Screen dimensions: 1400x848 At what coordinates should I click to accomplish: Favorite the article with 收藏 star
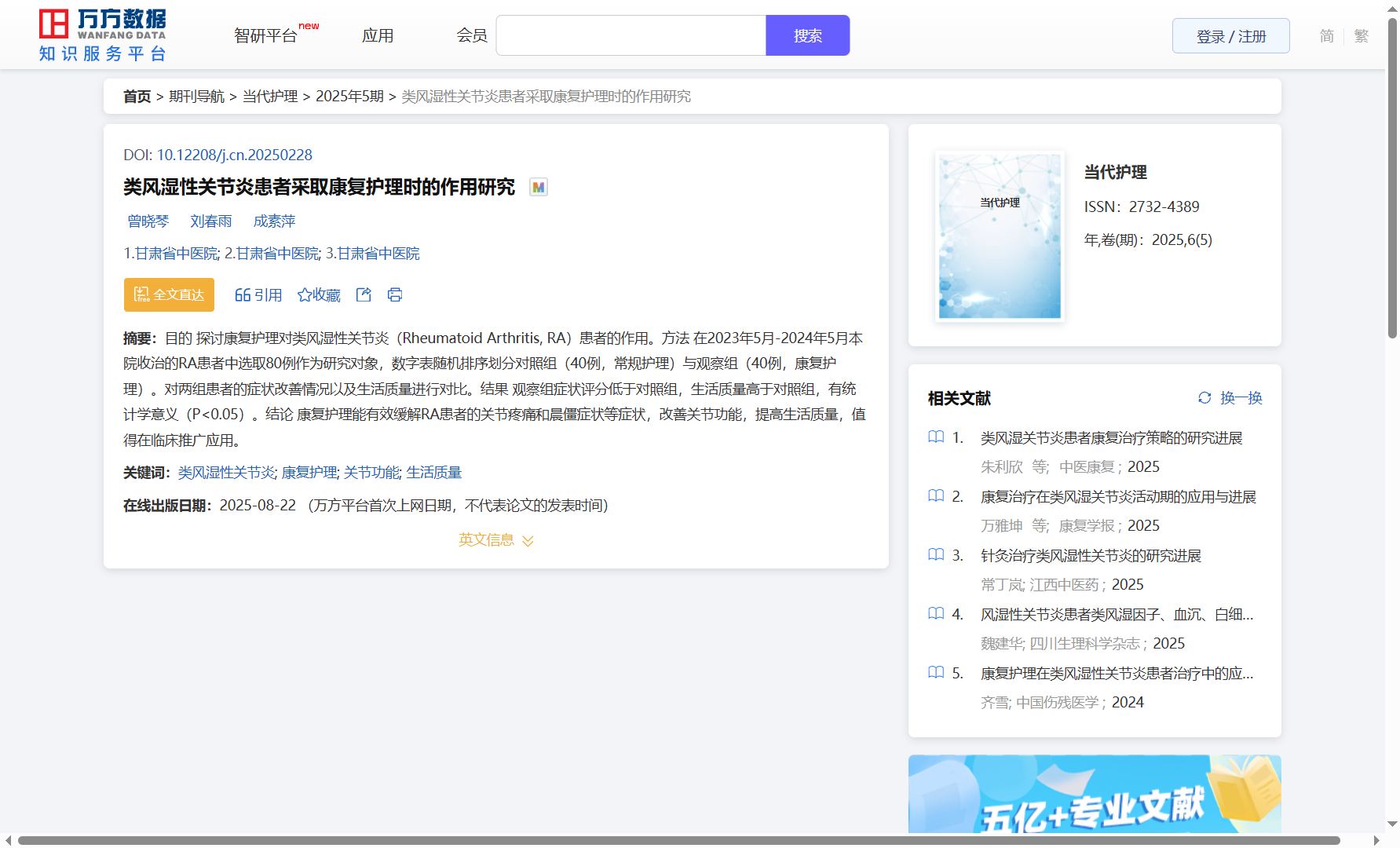point(319,294)
